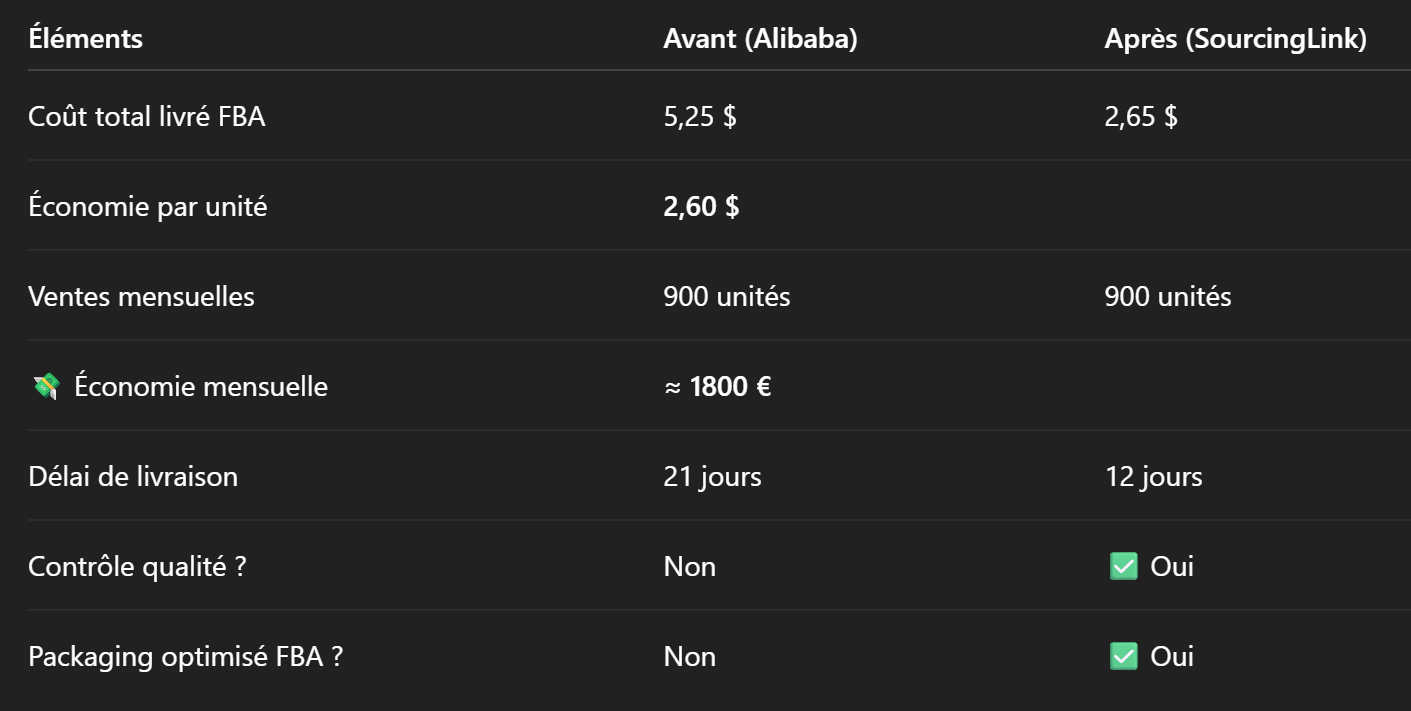Select the Éléments column header
The width and height of the screenshot is (1411, 711).
coord(86,39)
